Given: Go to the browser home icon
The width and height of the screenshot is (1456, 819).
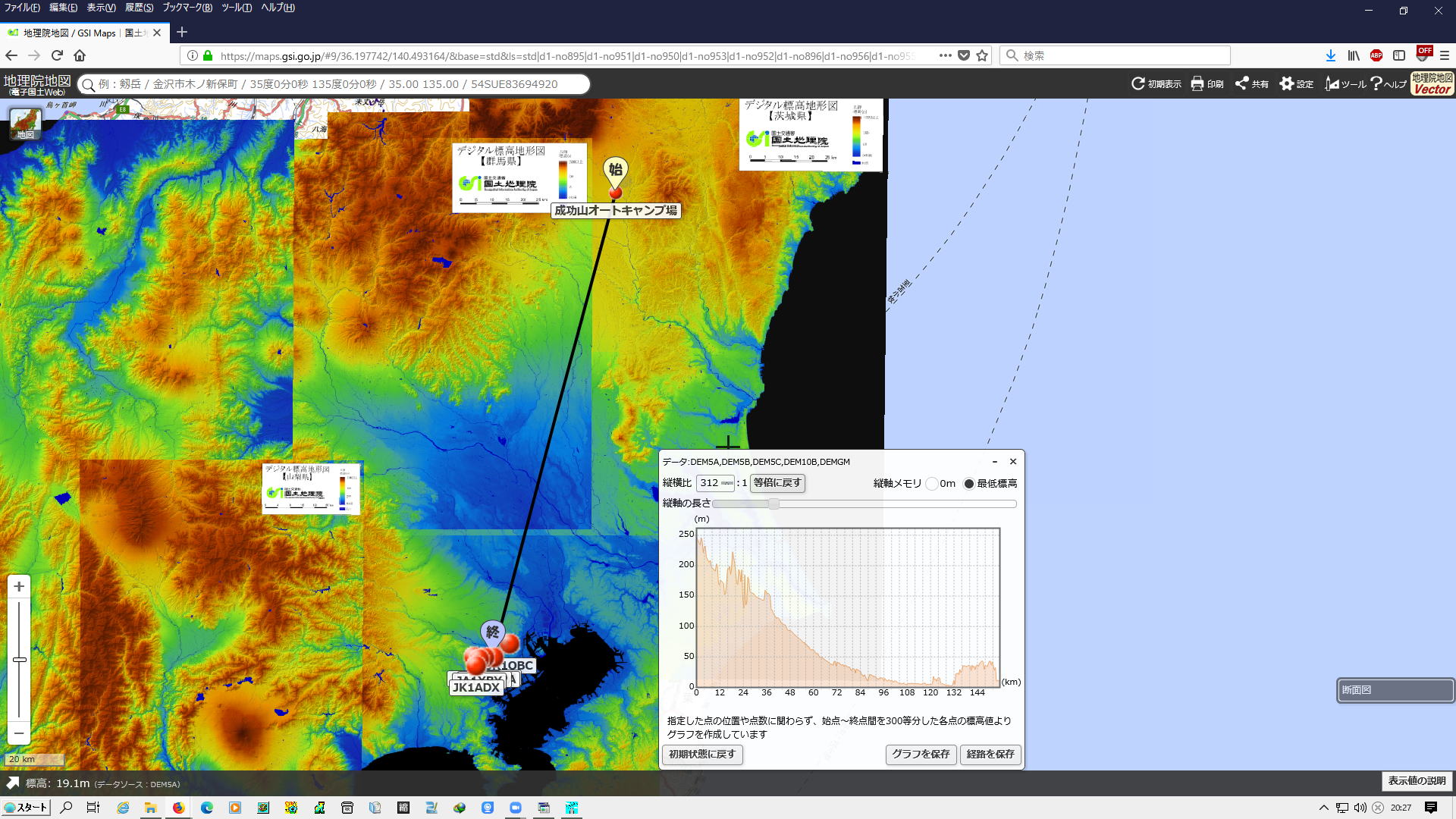Looking at the screenshot, I should pos(80,55).
